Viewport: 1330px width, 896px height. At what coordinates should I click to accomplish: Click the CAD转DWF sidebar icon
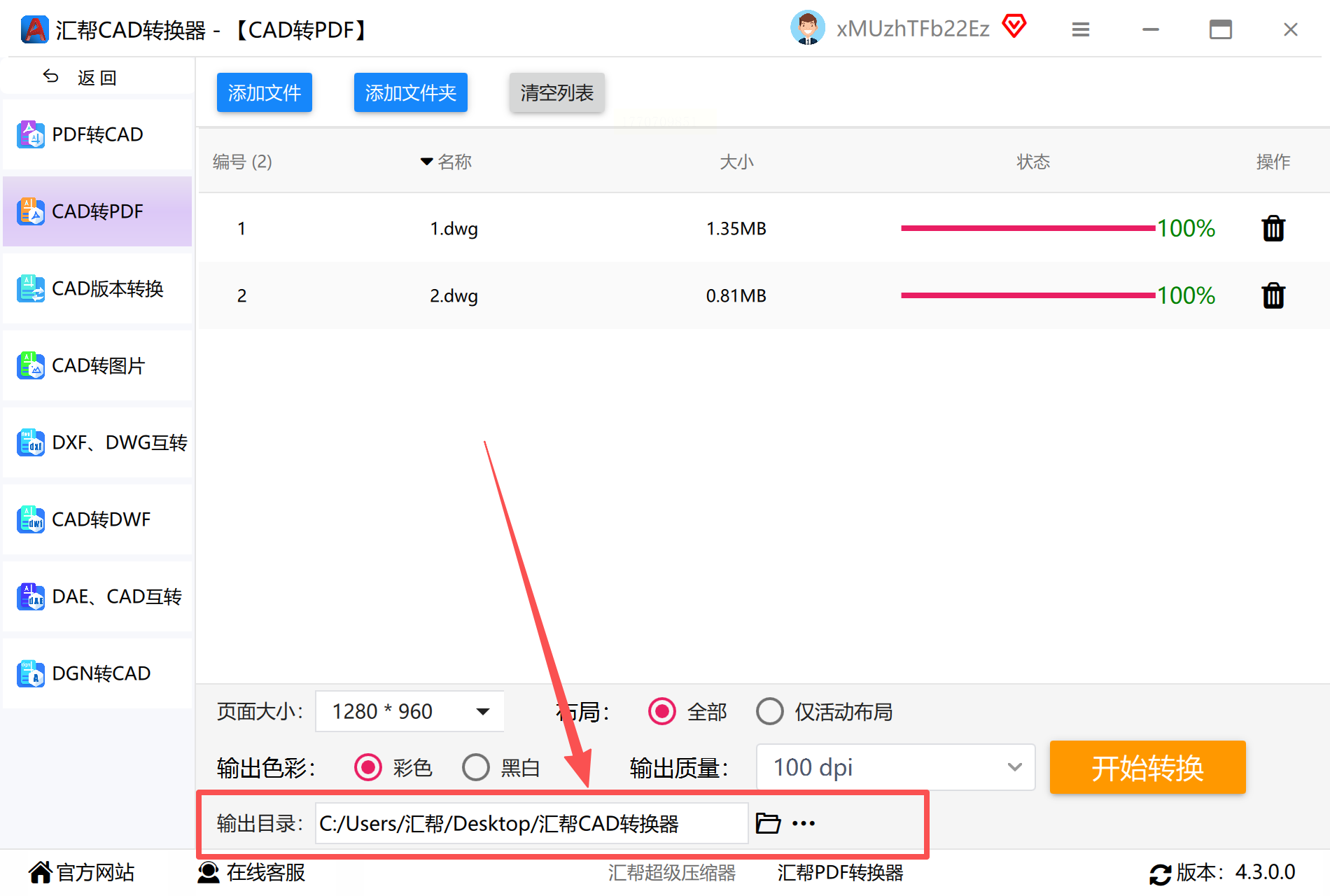[31, 519]
